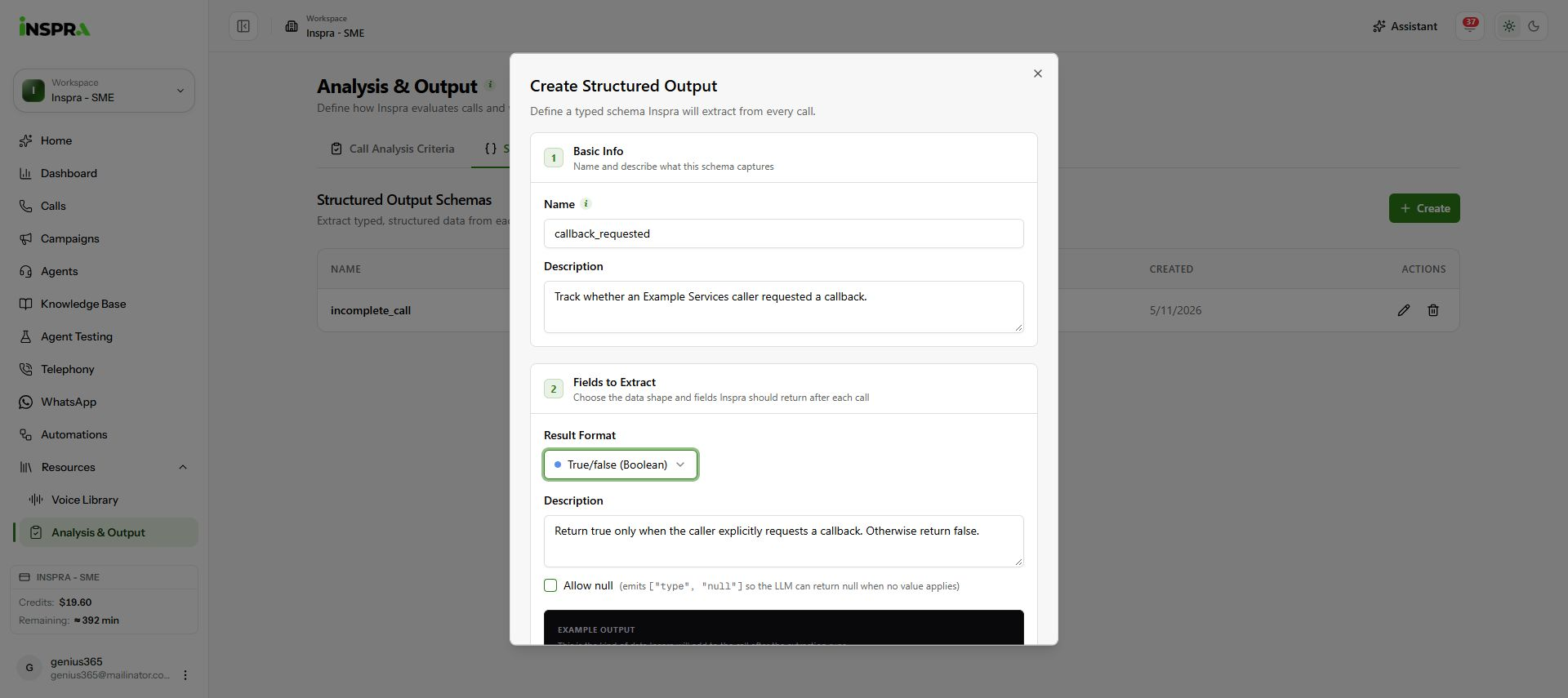Navigate to Campaigns
The height and width of the screenshot is (698, 1568).
click(104, 238)
